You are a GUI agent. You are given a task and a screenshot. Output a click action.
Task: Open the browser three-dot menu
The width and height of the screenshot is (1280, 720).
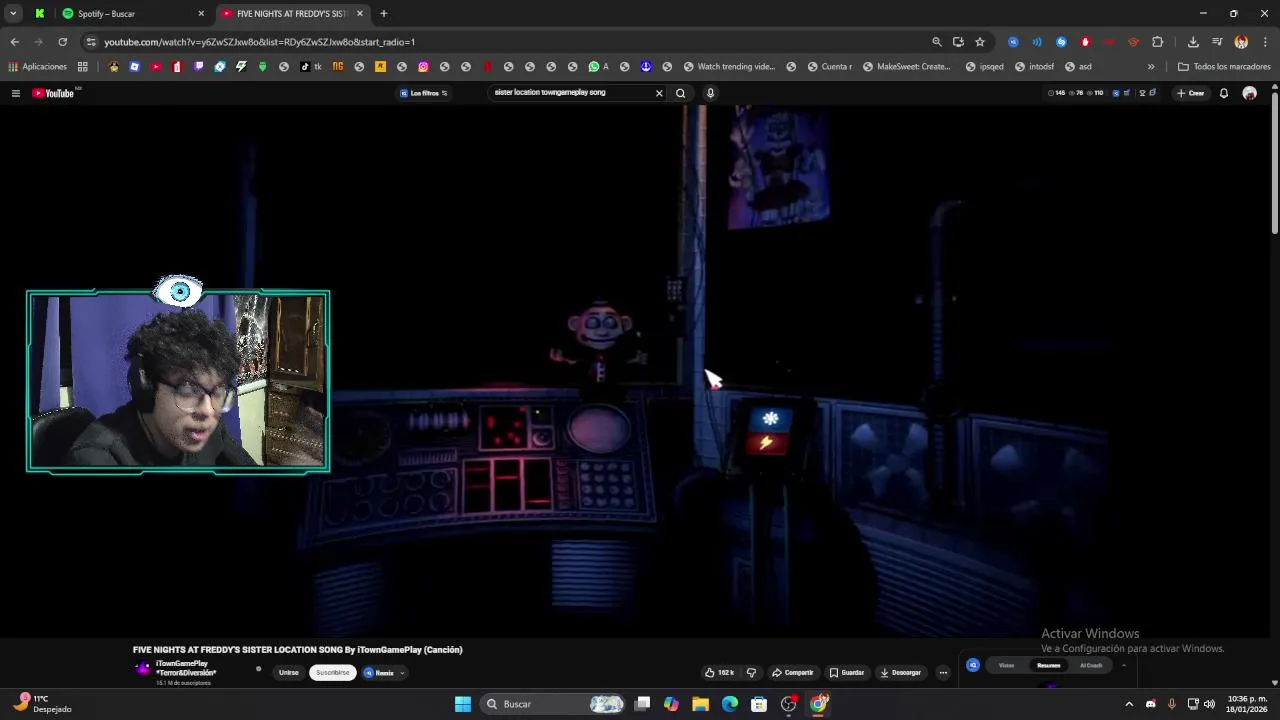(x=1266, y=42)
